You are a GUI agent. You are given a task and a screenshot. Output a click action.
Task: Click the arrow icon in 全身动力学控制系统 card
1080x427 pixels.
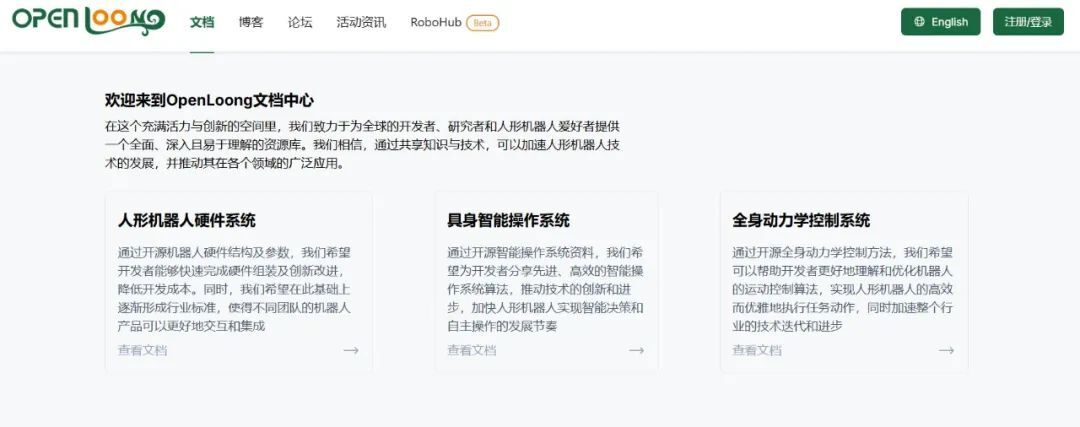(946, 350)
